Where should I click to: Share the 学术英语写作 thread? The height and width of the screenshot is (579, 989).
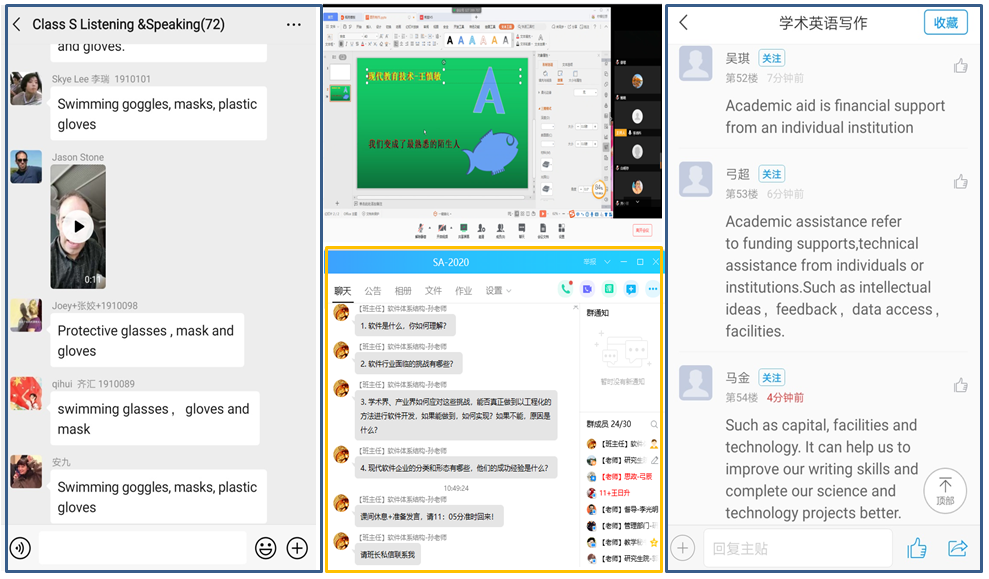957,548
